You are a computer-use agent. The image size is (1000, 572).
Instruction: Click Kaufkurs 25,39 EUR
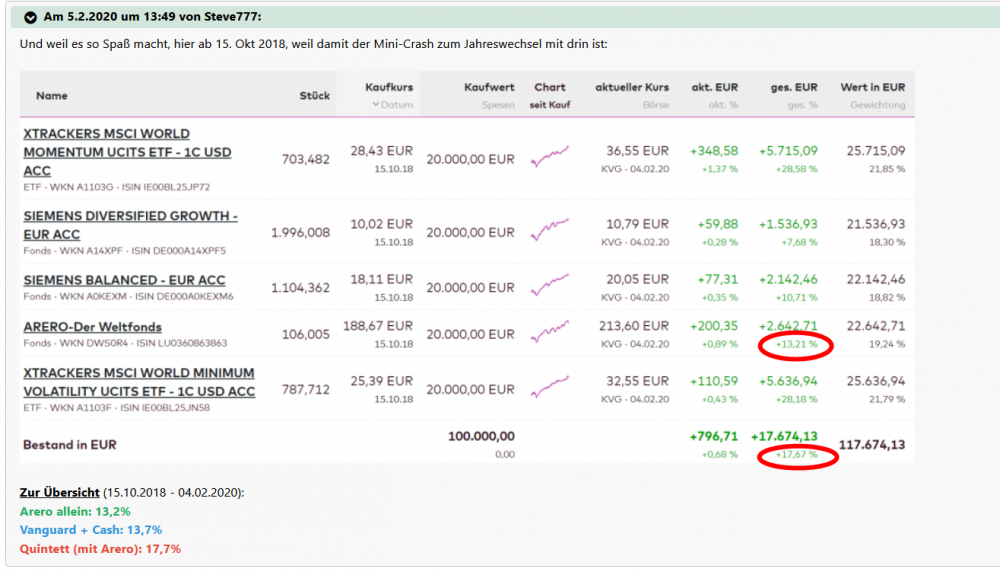tap(381, 381)
